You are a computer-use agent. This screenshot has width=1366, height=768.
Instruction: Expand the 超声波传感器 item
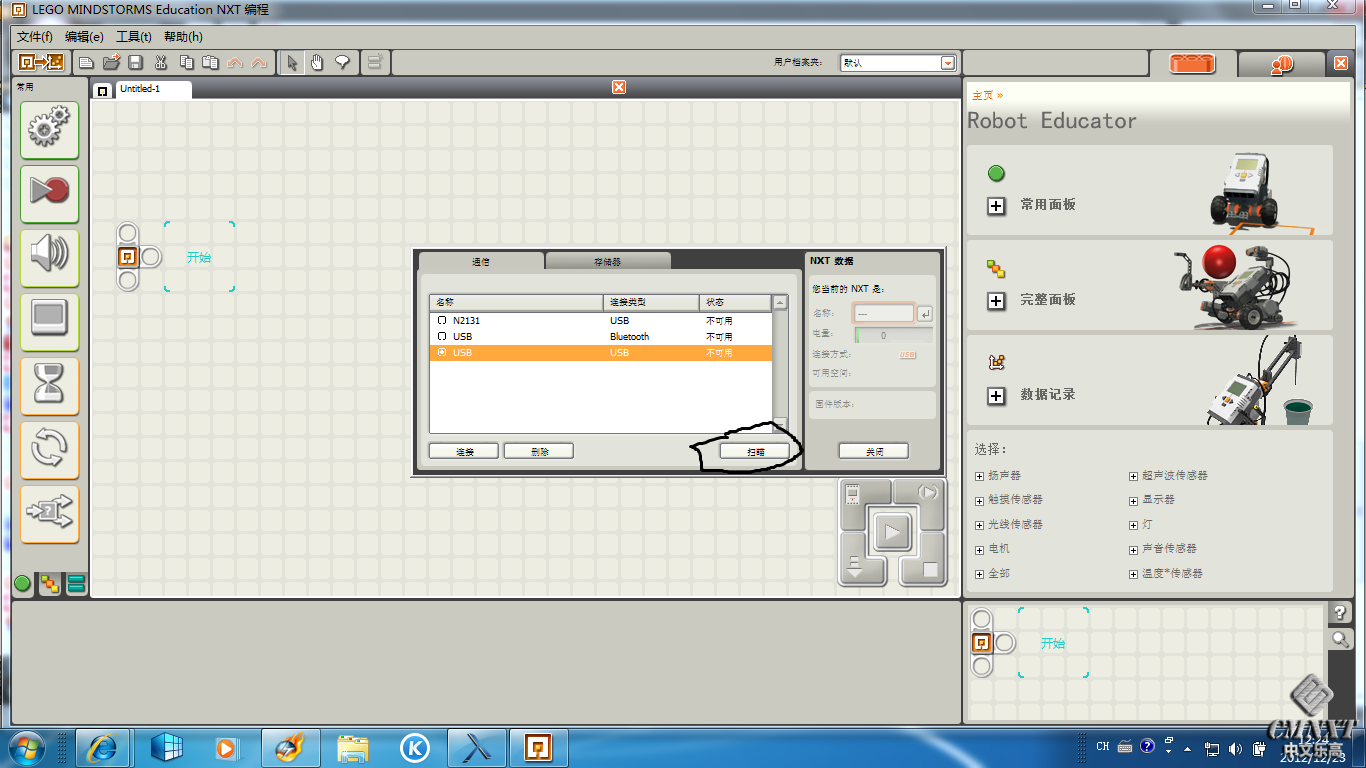(1133, 476)
